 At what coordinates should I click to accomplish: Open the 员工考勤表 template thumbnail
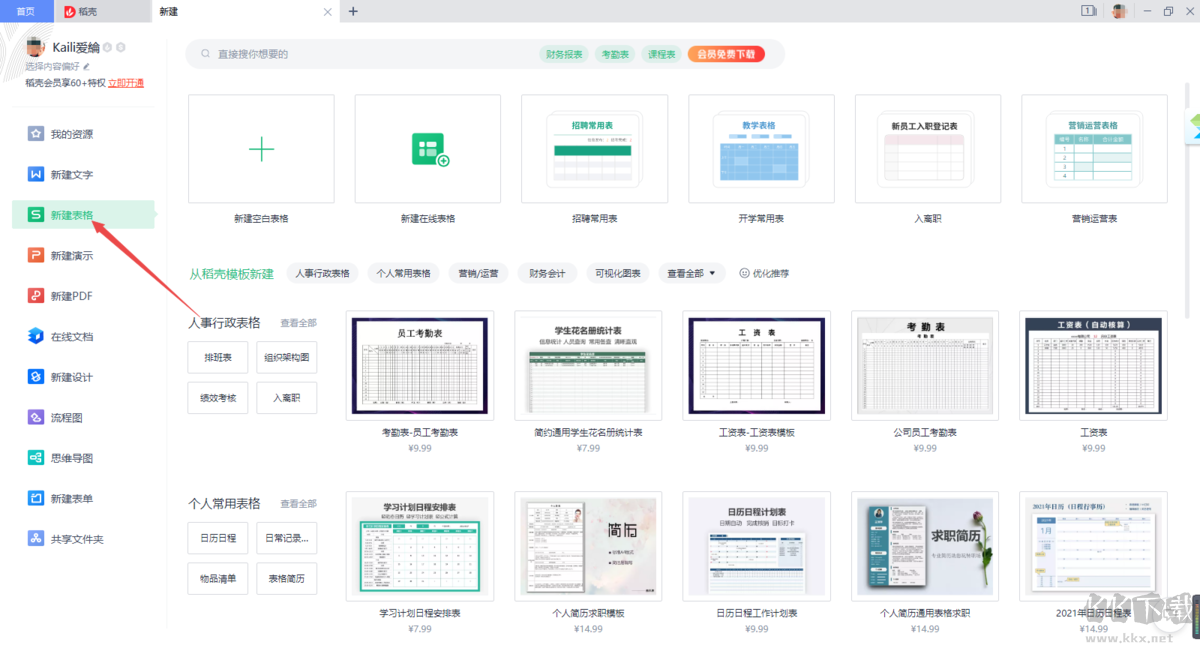click(x=419, y=366)
